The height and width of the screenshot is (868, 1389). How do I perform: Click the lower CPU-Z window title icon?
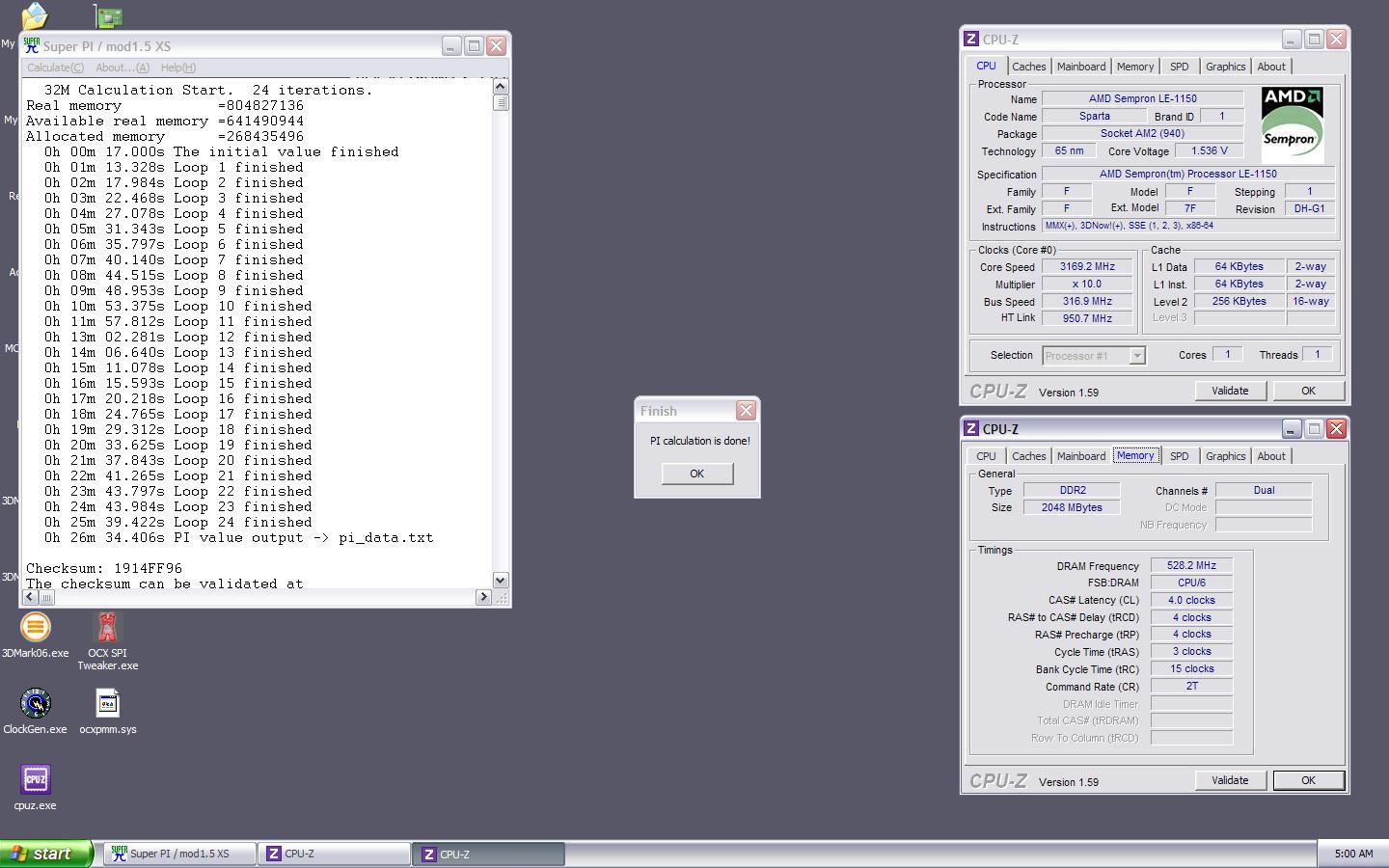click(x=972, y=429)
